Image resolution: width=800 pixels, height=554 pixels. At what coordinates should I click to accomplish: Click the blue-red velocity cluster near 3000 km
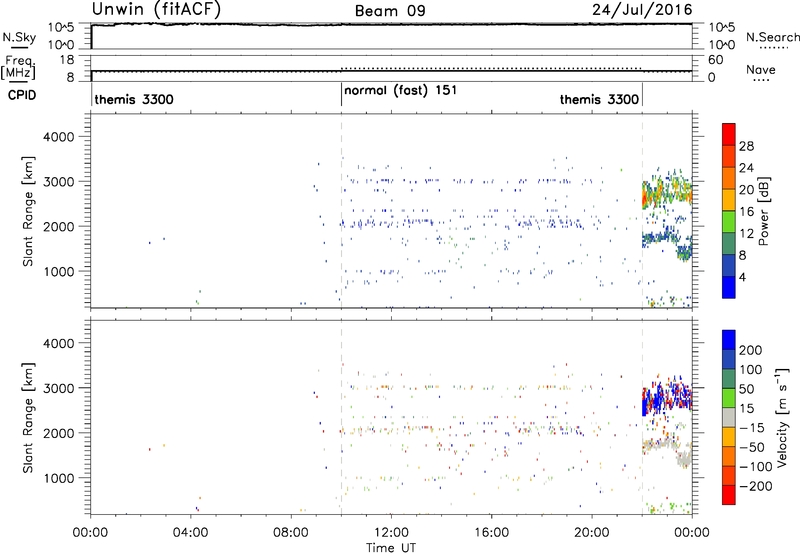[667, 397]
